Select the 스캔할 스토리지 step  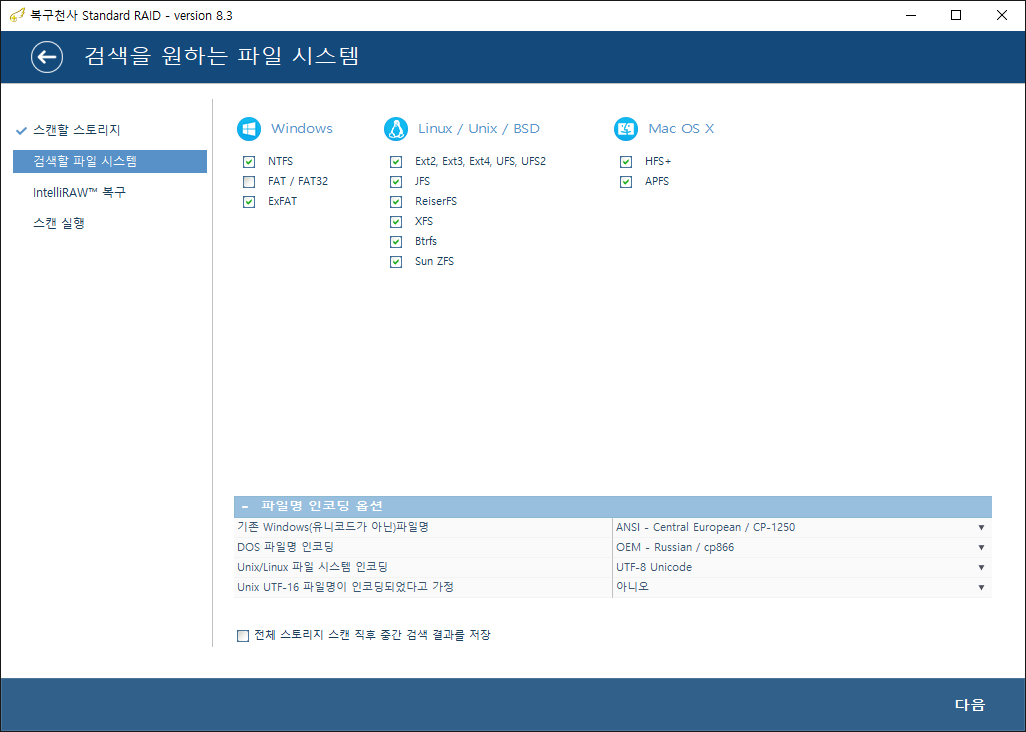[77, 130]
